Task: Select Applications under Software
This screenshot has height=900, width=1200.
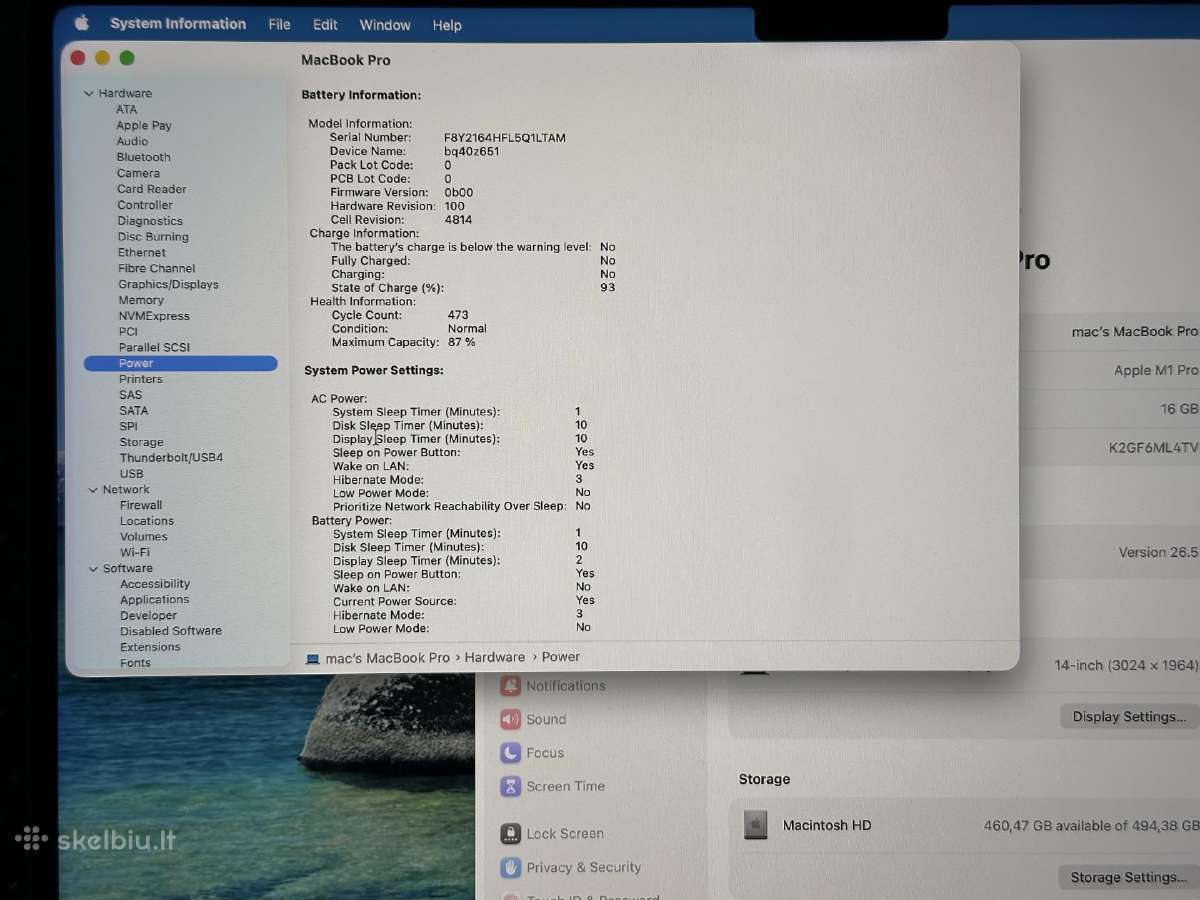Action: [155, 601]
